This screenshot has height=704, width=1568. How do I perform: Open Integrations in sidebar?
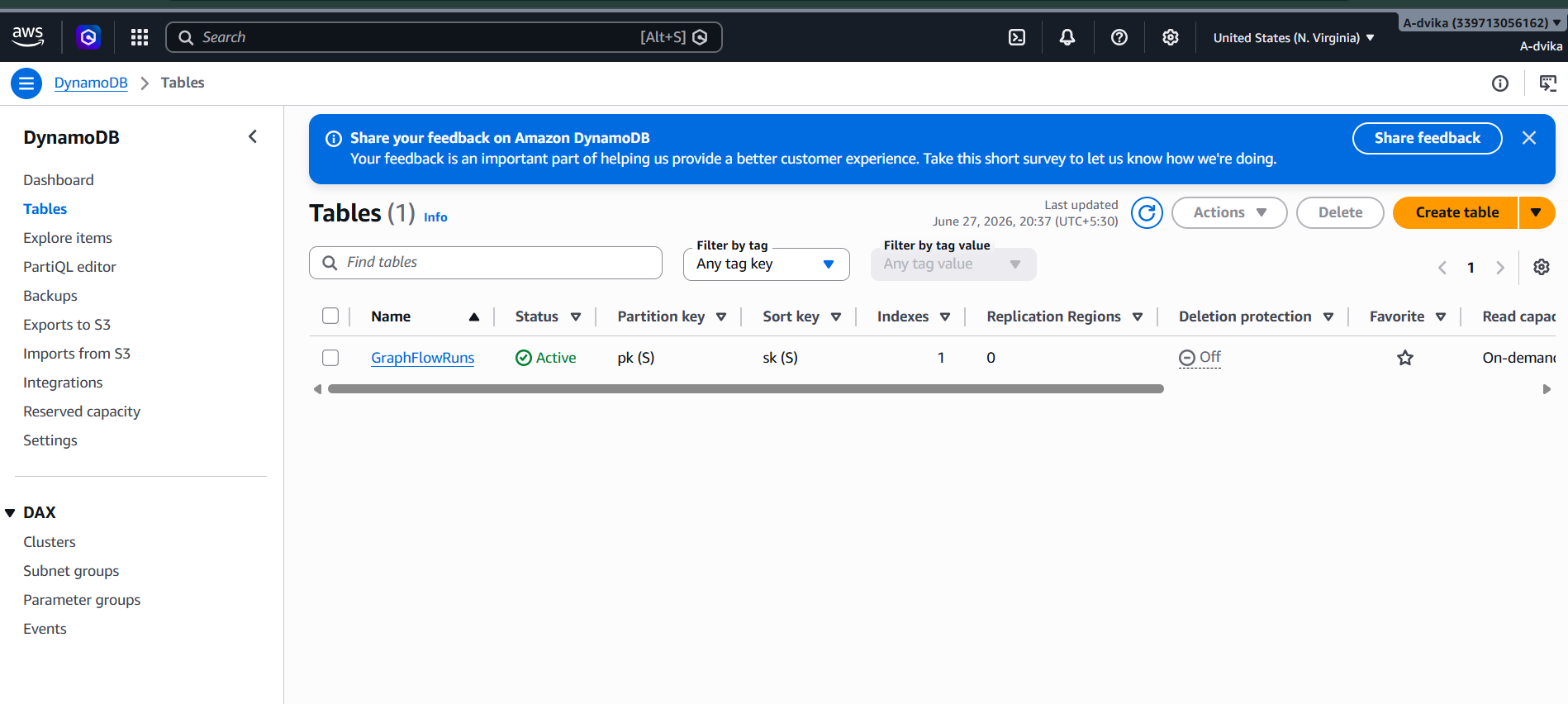63,383
